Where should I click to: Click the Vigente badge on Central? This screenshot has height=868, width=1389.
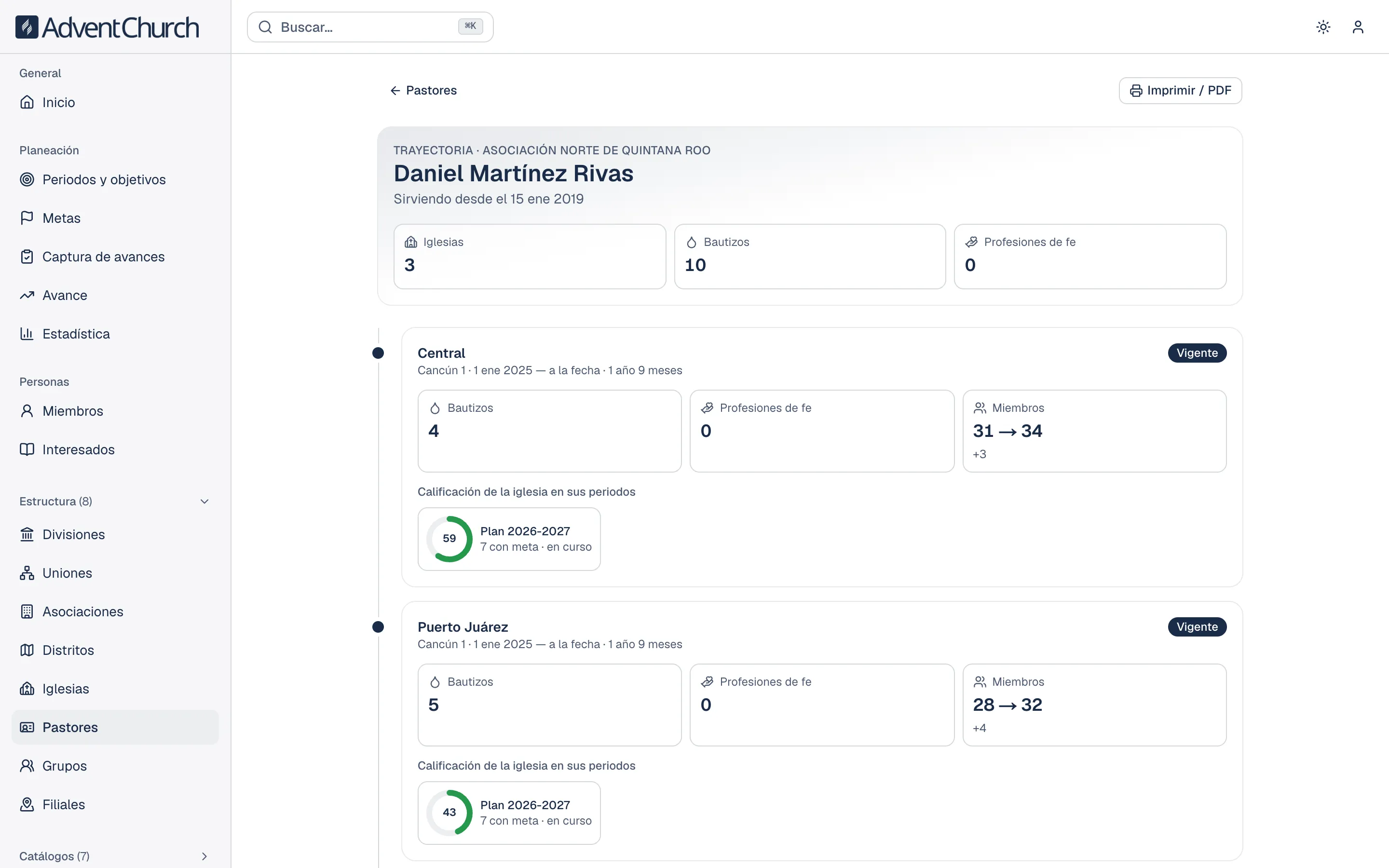(1198, 353)
